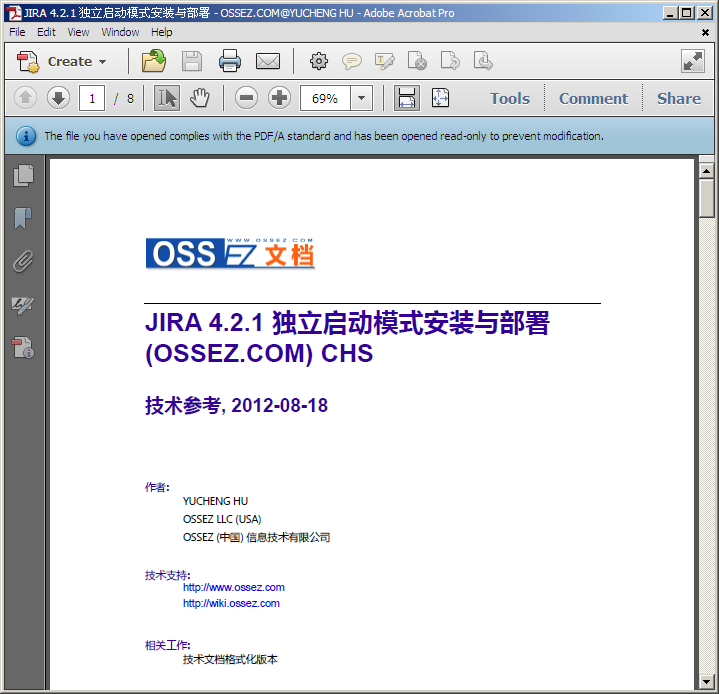719x694 pixels.
Task: Open the Share pane
Action: tap(679, 98)
